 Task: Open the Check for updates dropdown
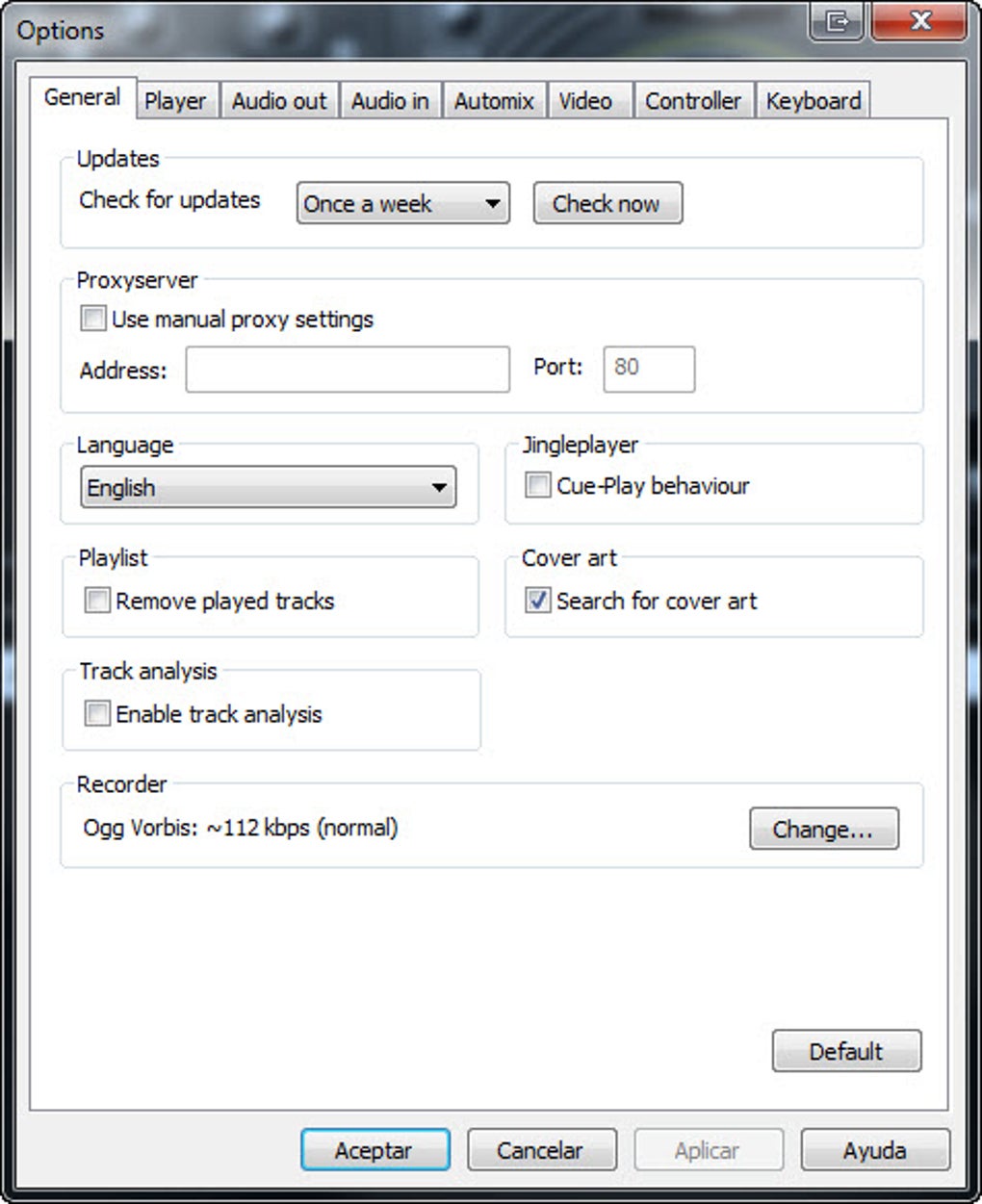click(402, 204)
